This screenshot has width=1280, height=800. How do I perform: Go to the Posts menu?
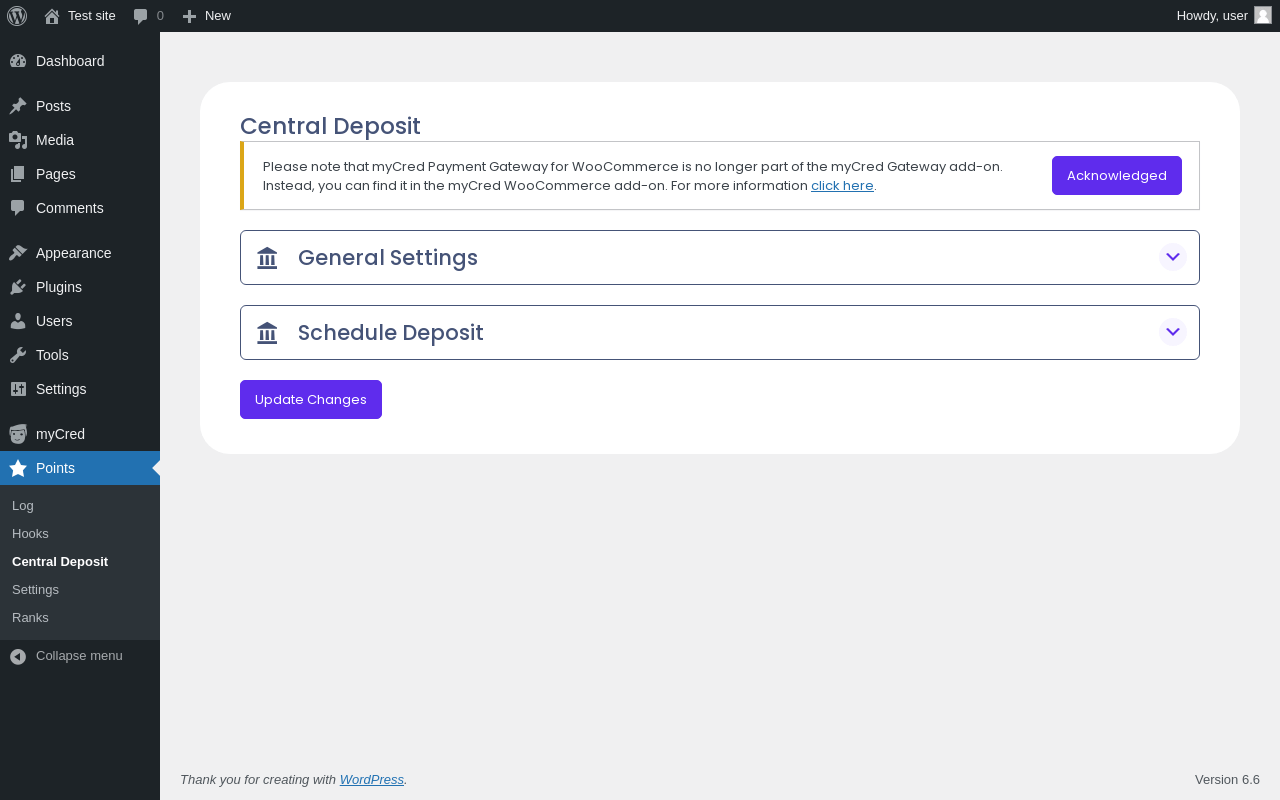click(x=53, y=106)
